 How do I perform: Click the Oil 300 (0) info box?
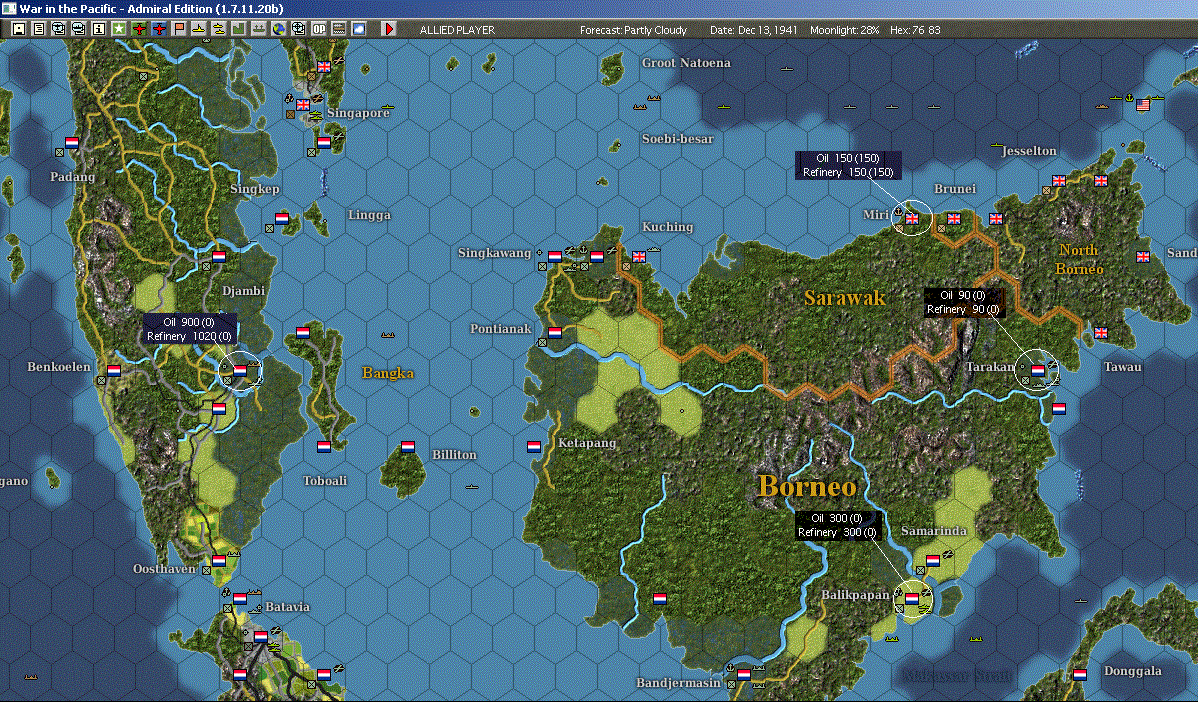(x=837, y=525)
